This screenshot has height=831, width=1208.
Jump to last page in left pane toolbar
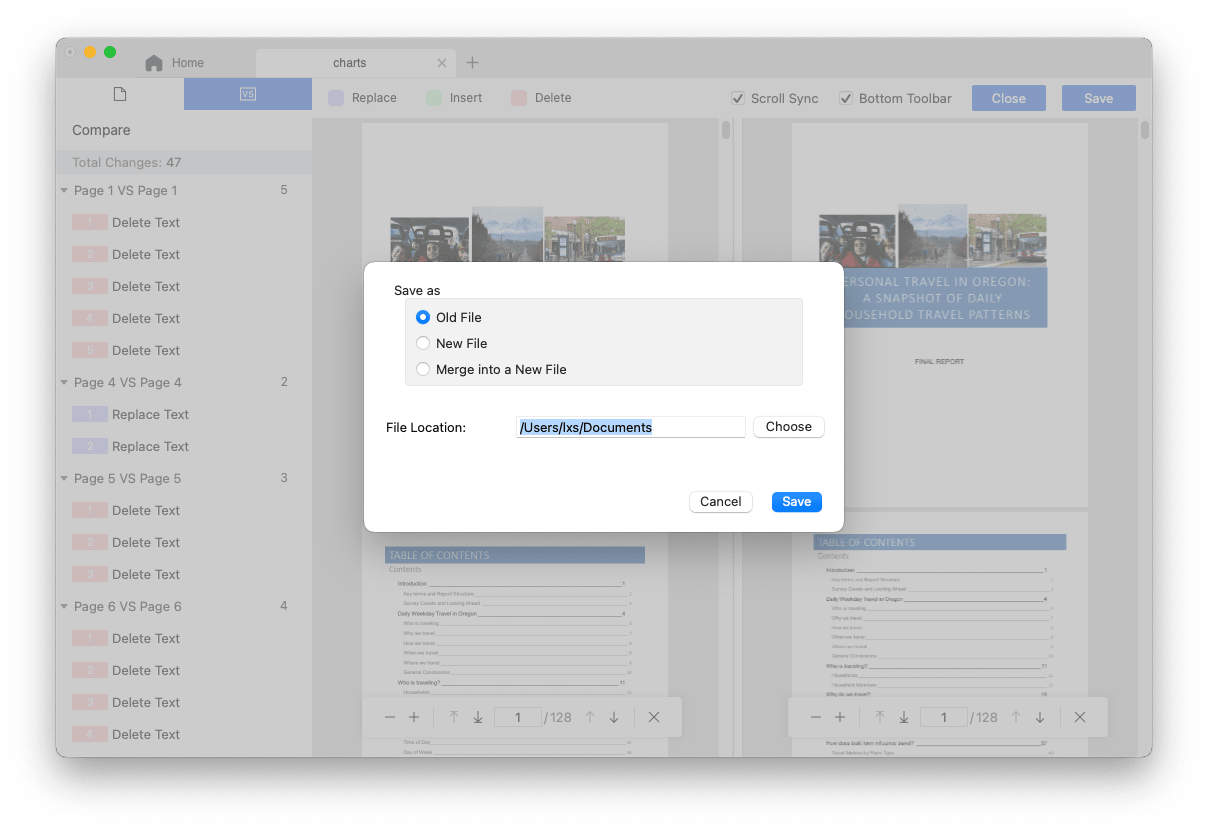point(478,717)
